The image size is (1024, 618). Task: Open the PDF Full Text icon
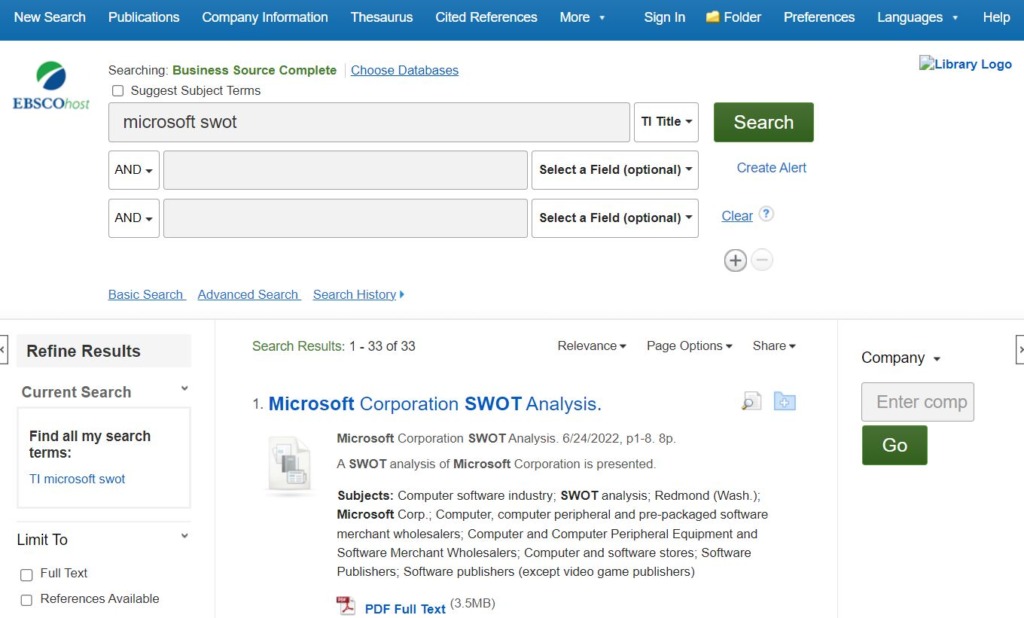[346, 606]
